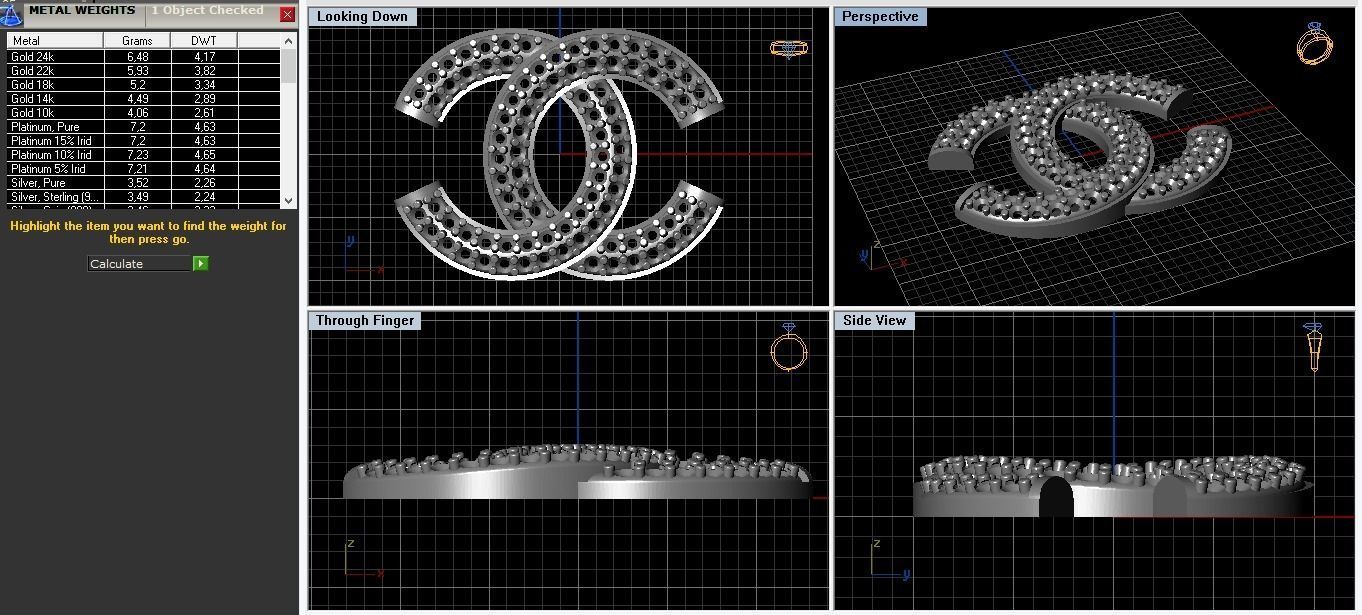Click the 2,24 DWT value
This screenshot has height=615, width=1362.
[204, 197]
